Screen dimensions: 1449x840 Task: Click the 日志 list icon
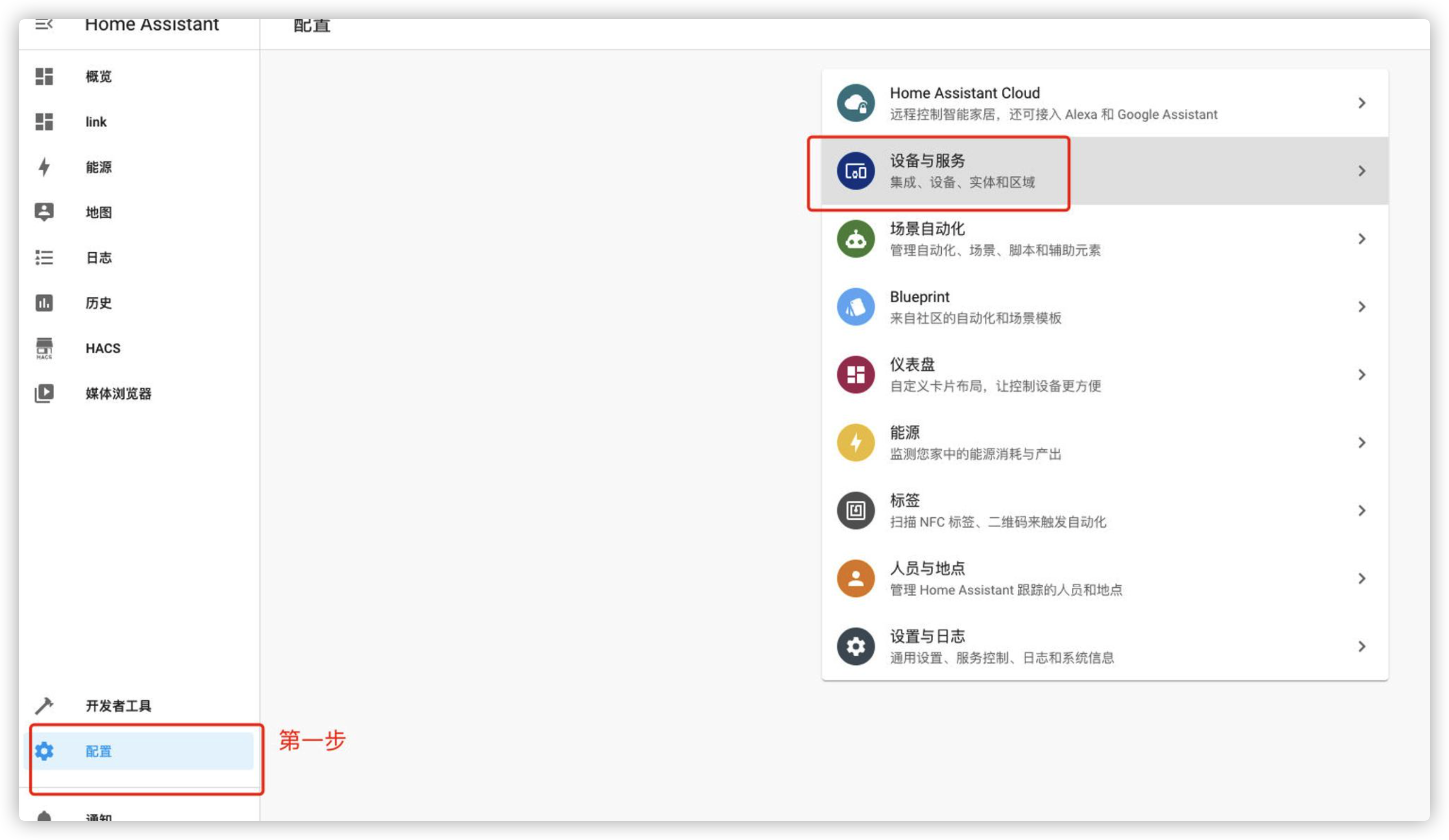[x=44, y=258]
